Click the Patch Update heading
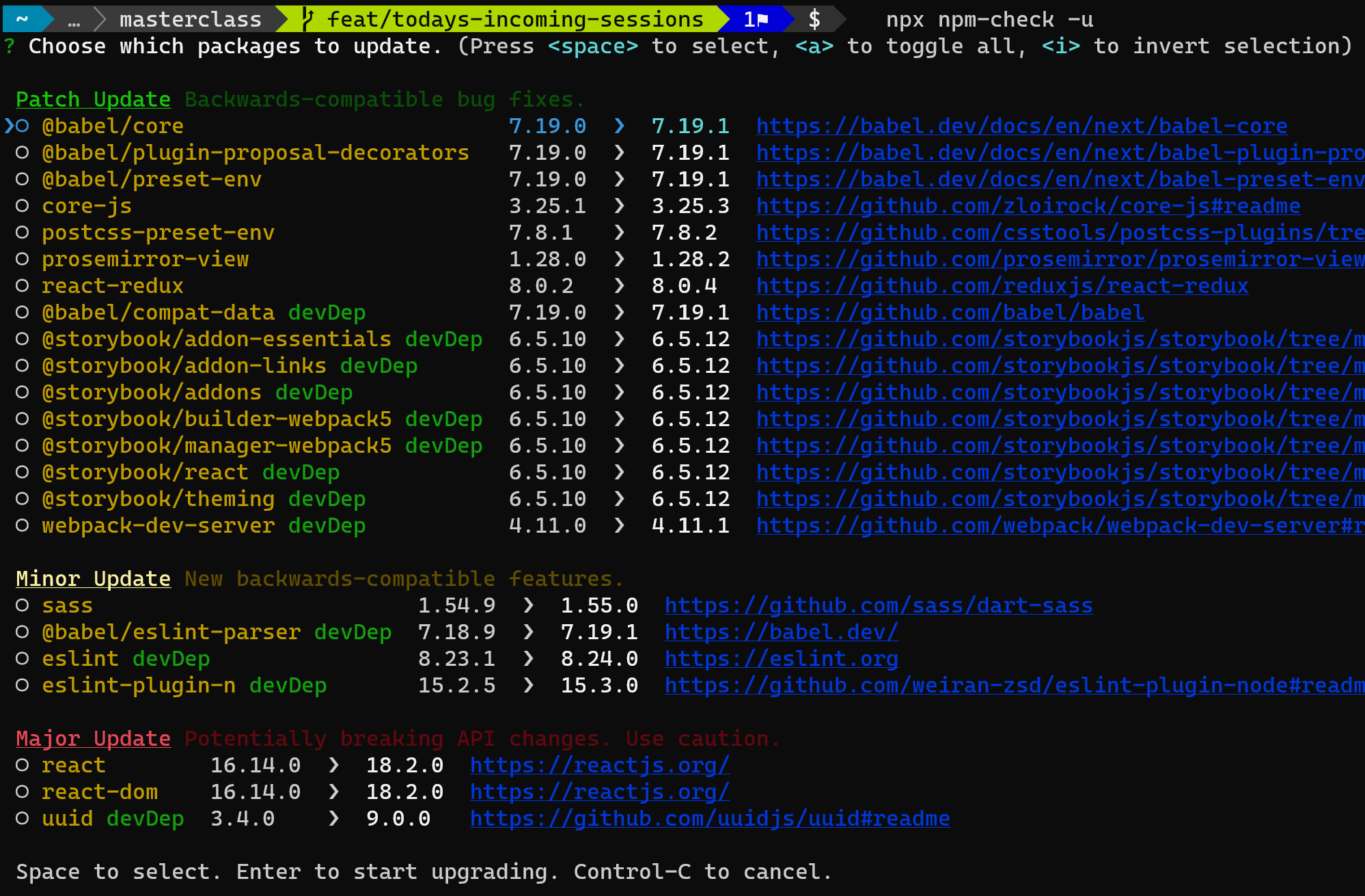This screenshot has height=896, width=1365. tap(93, 100)
